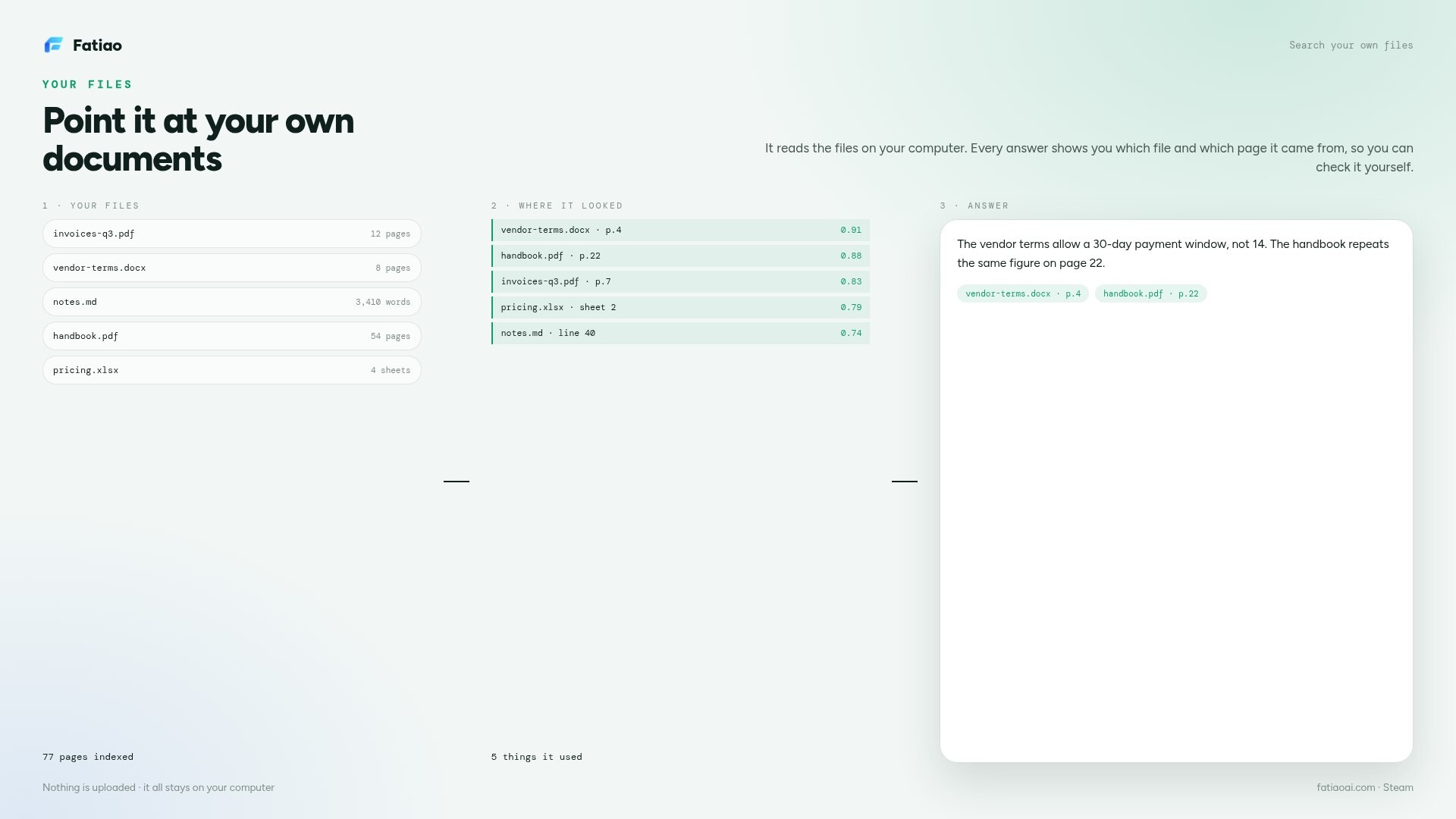Screen dimensions: 1456x819
Task: Click the 'Search your own files' field
Action: click(x=1351, y=45)
